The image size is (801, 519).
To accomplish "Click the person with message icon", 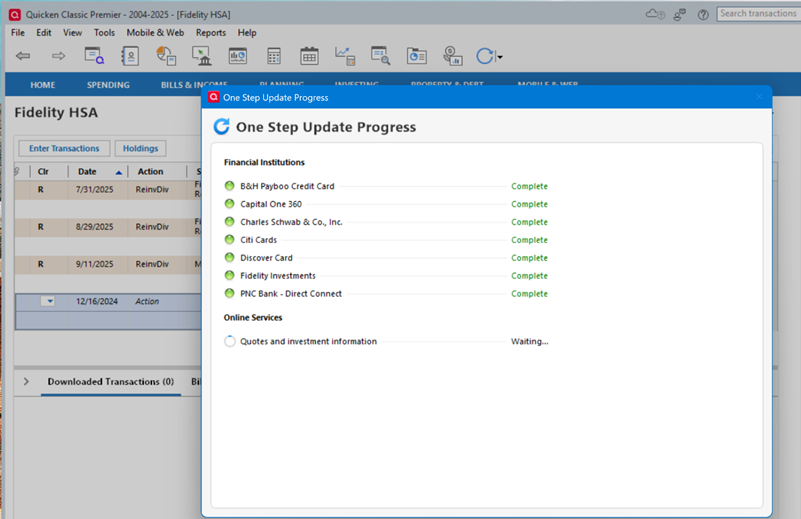I will click(679, 14).
